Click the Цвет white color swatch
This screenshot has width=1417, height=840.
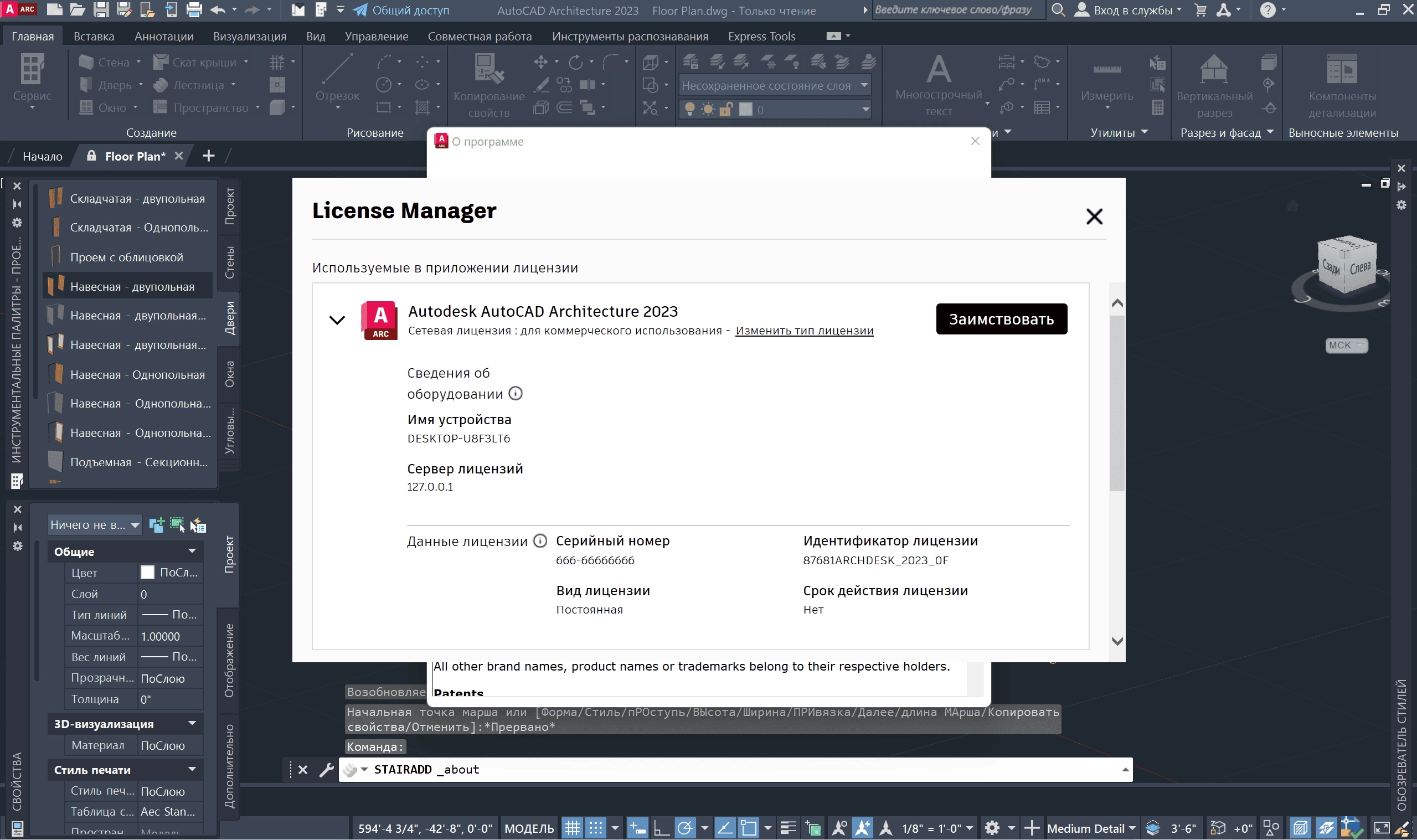coord(147,572)
